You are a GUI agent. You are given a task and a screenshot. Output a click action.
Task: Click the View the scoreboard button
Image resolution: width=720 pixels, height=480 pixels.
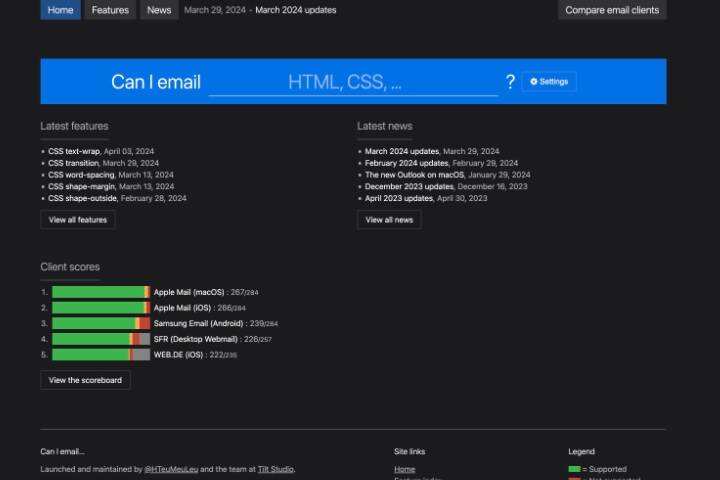[x=85, y=380]
